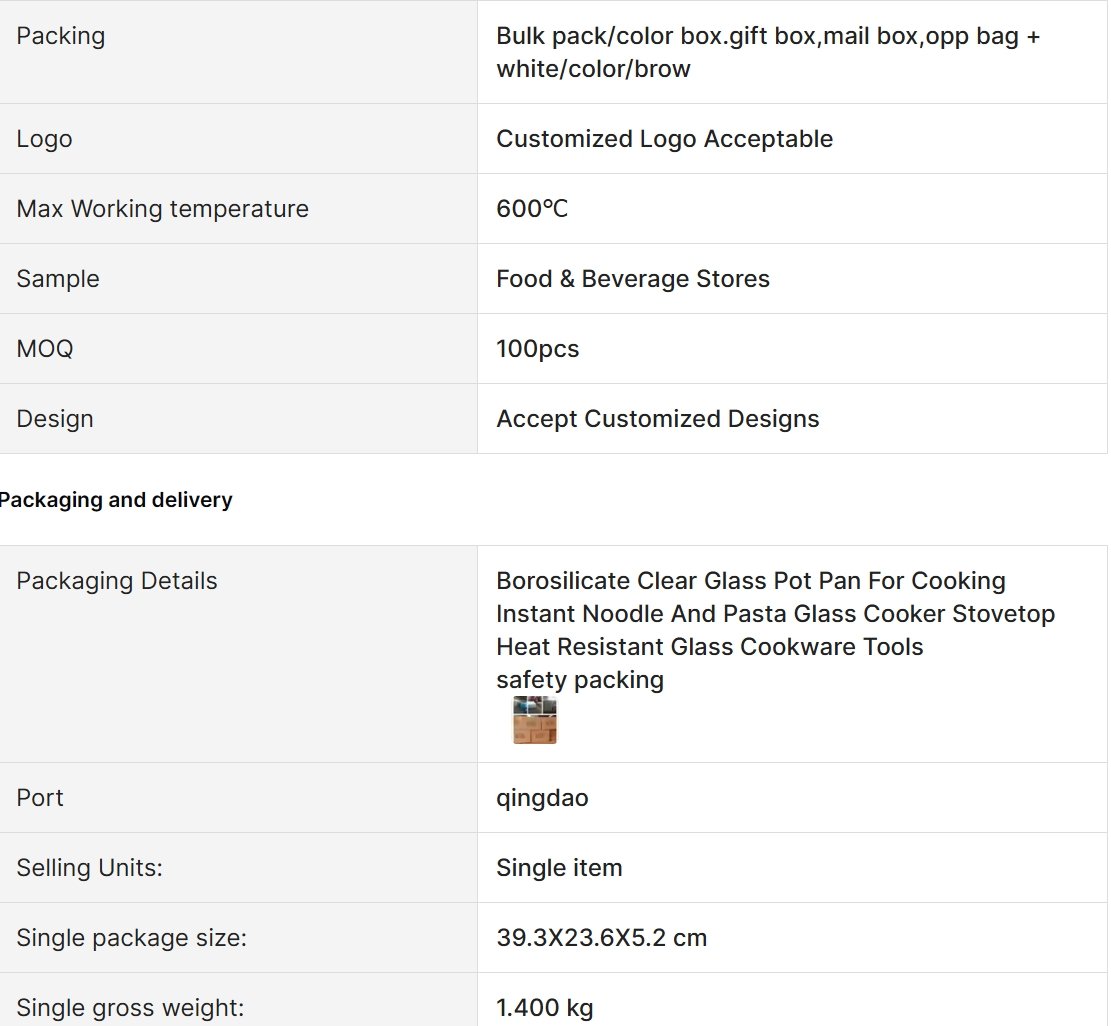
Task: Click the 'Max Working temperature' label
Action: coord(162,209)
